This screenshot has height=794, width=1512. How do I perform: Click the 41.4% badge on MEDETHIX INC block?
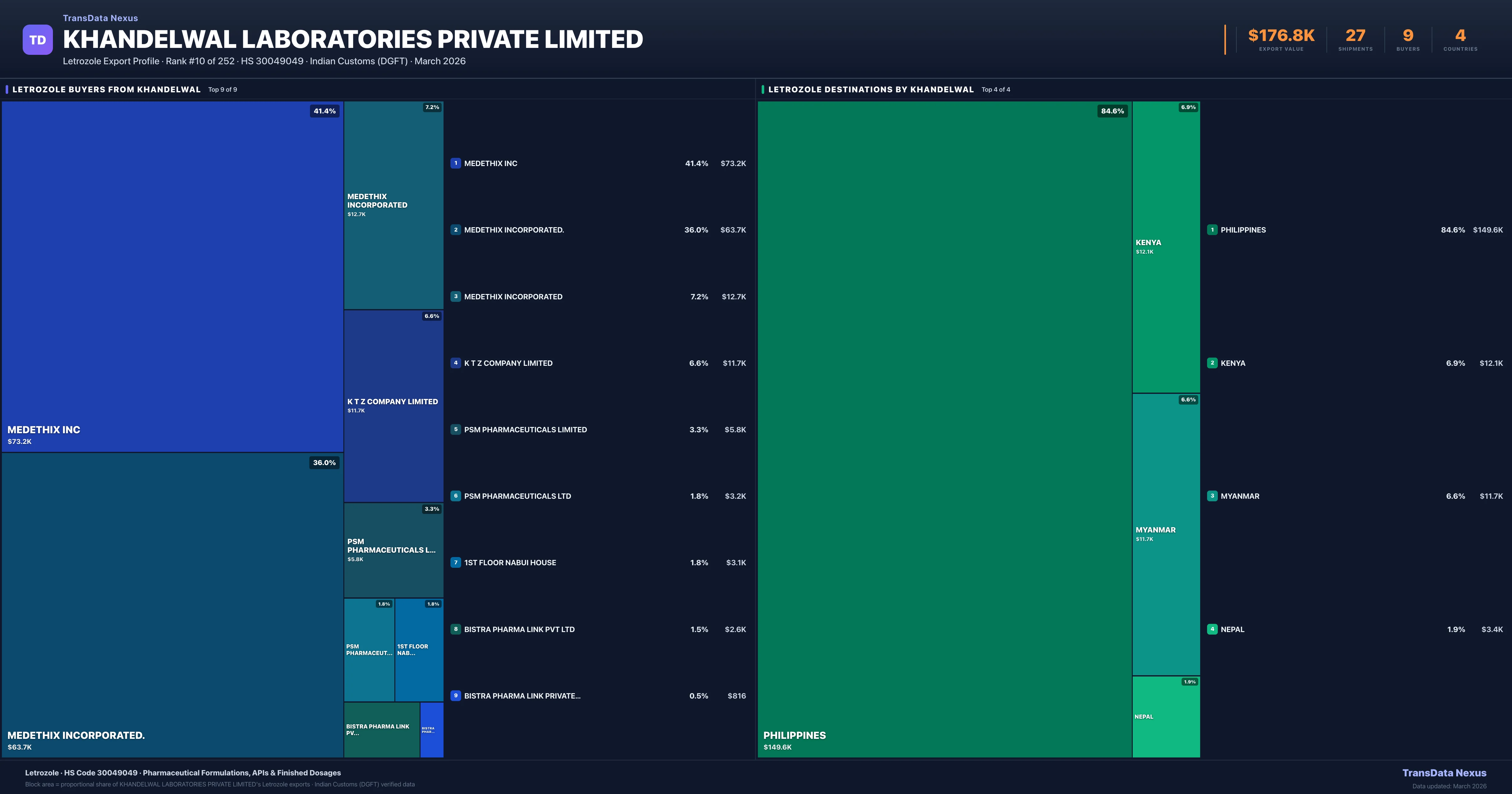click(x=324, y=111)
